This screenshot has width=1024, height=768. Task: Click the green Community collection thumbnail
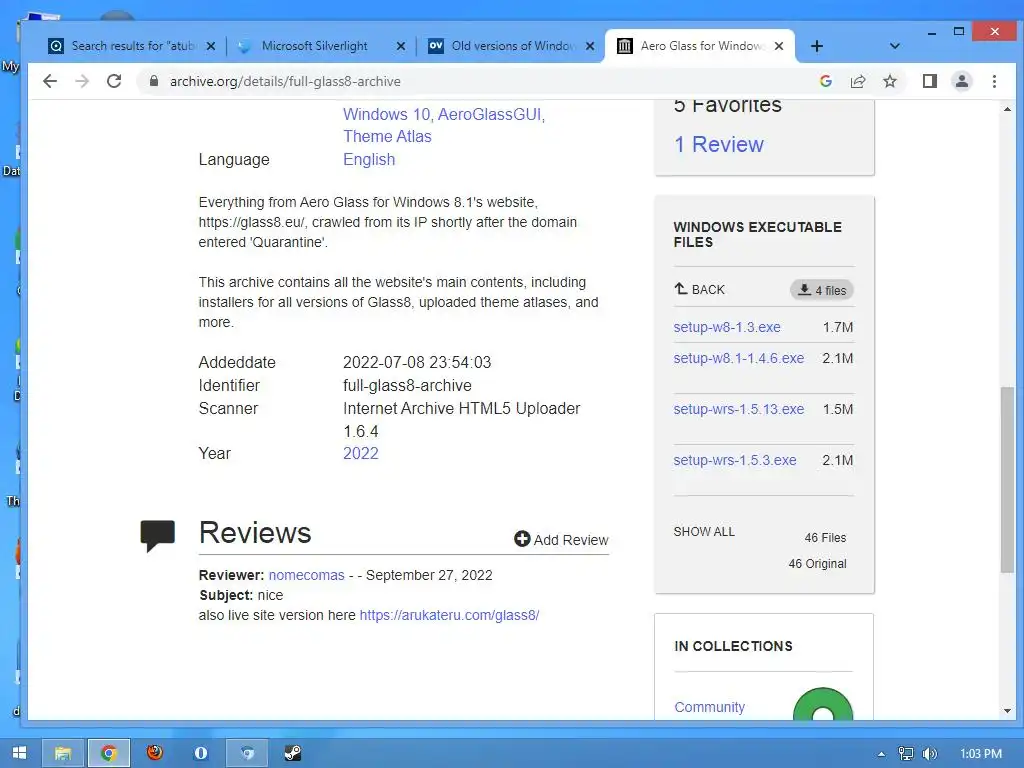[822, 705]
